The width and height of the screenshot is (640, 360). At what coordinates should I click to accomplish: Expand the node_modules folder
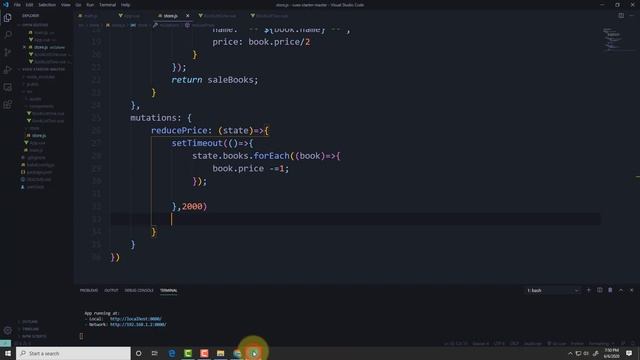[x=40, y=77]
